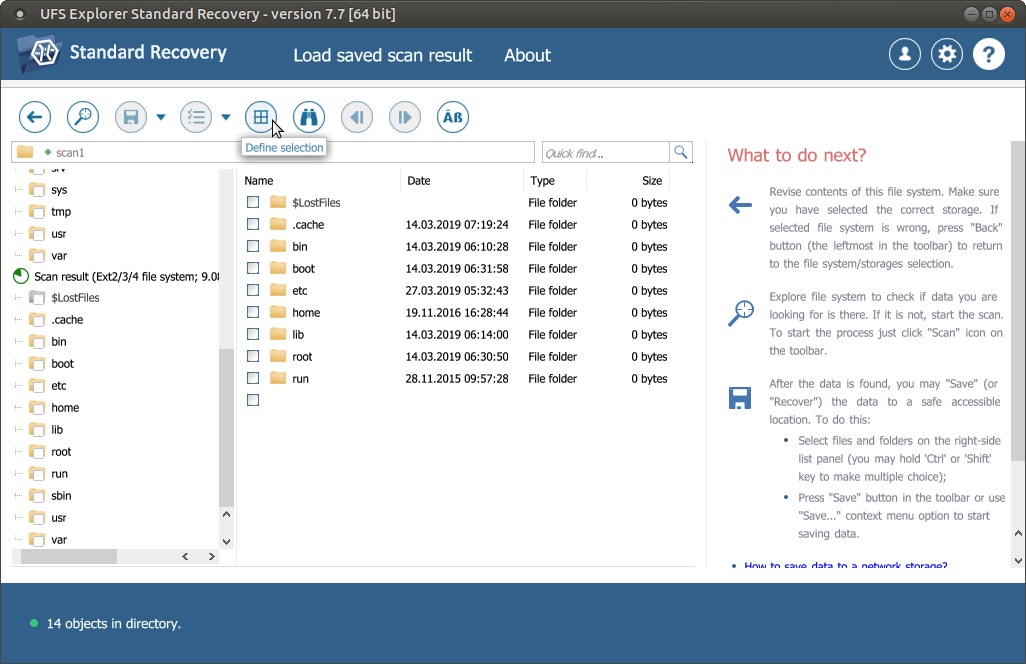Click the Find previous arrow icon

pyautogui.click(x=357, y=118)
